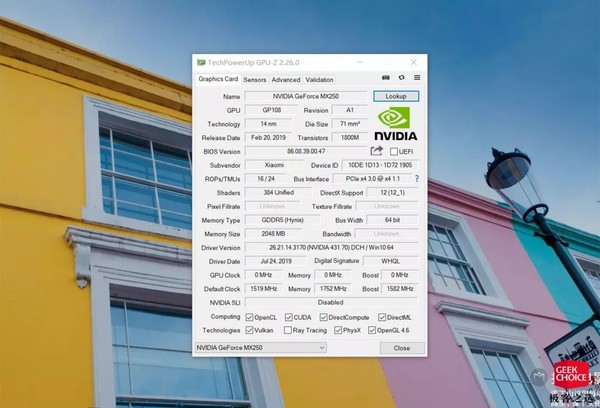
Task: Open the Validation tab
Action: pyautogui.click(x=319, y=80)
